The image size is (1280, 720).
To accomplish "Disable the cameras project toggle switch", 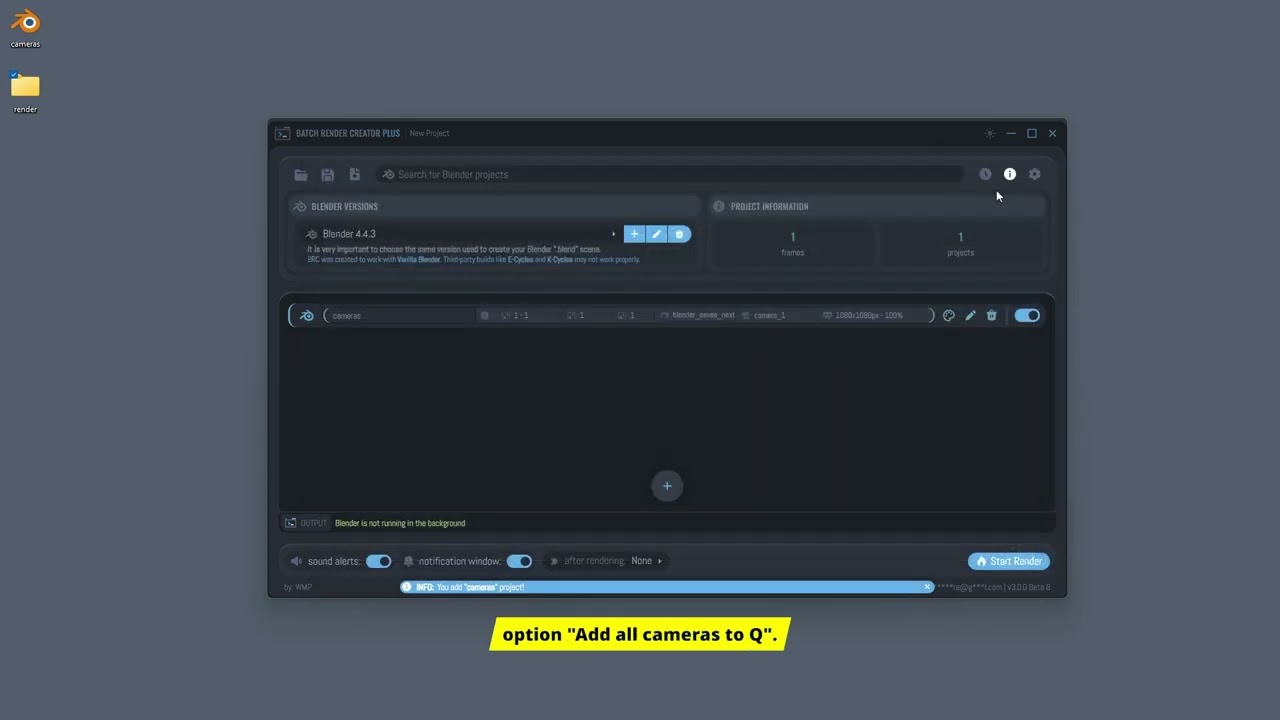I will click(1027, 315).
